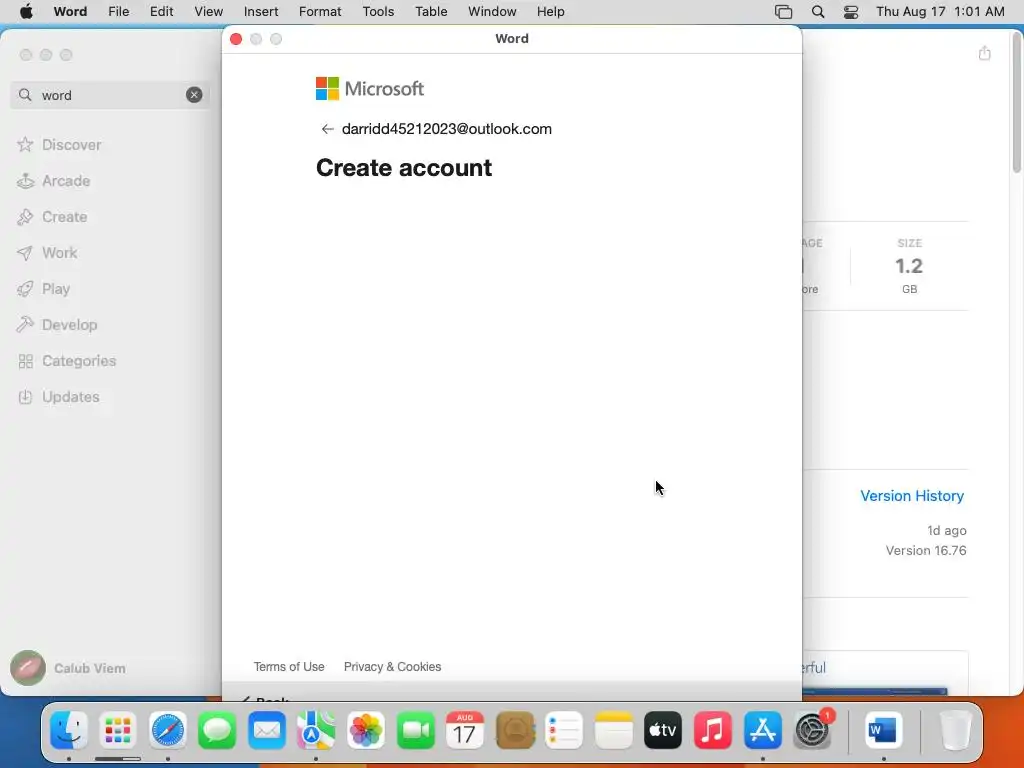The image size is (1024, 768).
Task: Click the Stage Manager icon in menu bar
Action: (x=783, y=12)
